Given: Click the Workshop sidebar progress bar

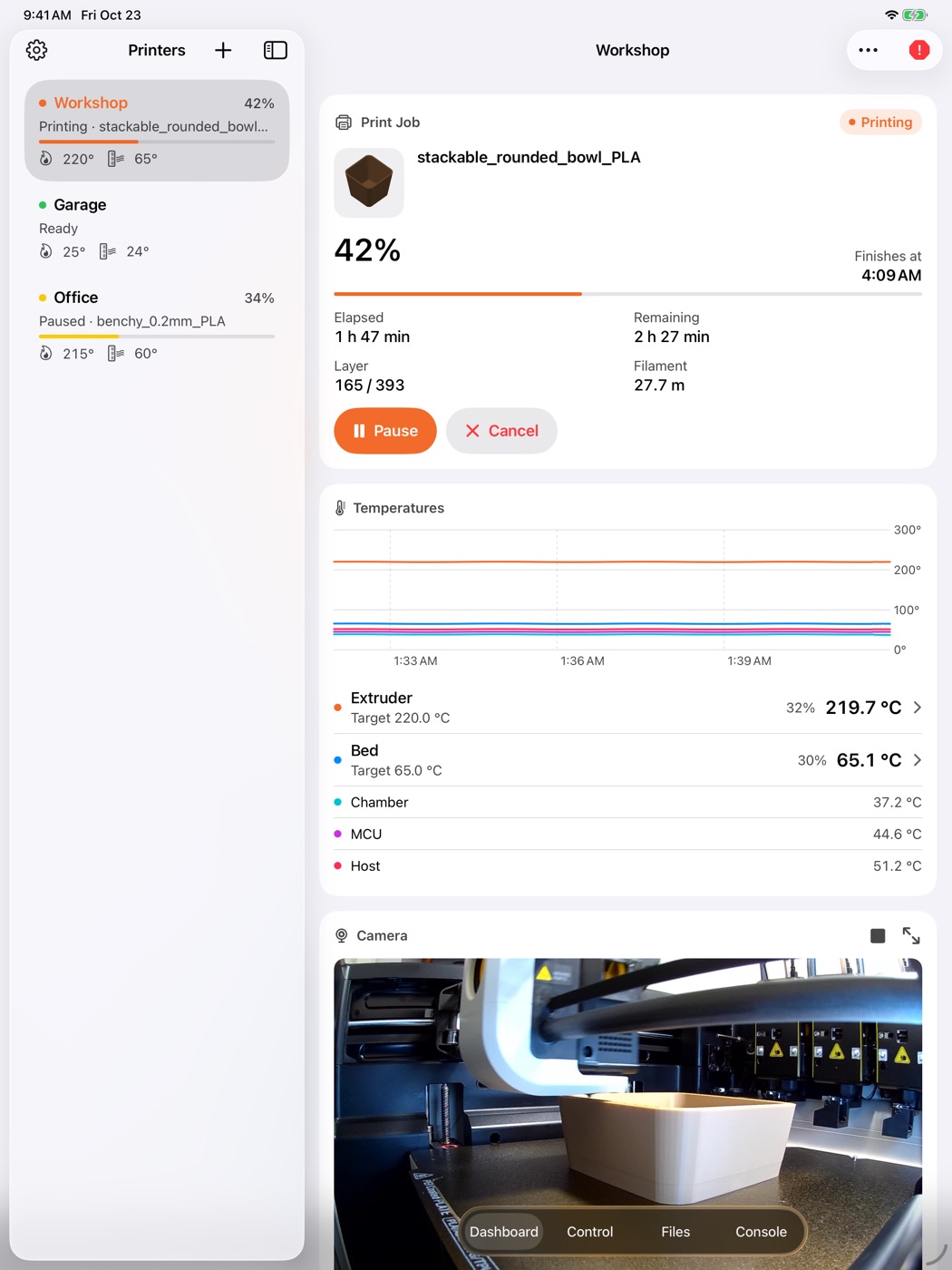Looking at the screenshot, I should click(x=157, y=142).
